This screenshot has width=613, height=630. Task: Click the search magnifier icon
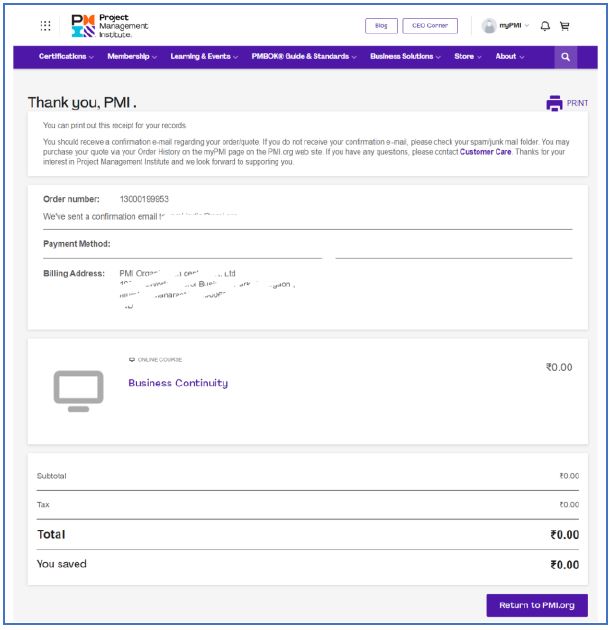[x=566, y=57]
